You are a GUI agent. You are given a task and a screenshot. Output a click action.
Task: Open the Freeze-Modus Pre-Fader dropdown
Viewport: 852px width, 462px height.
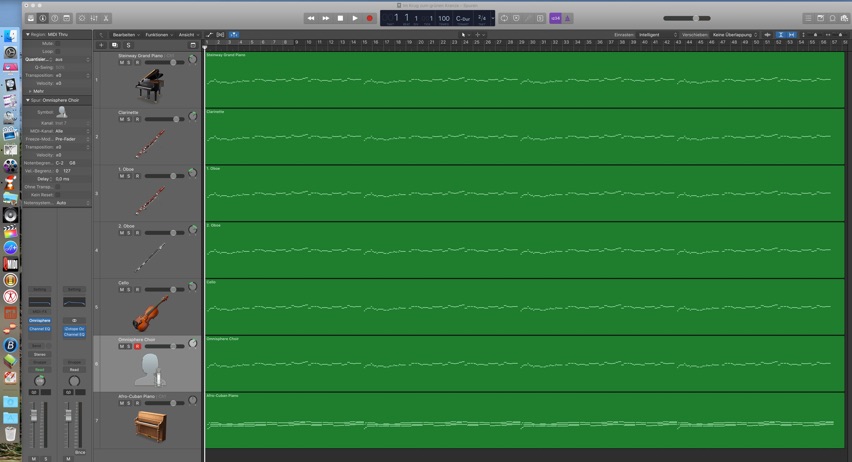(71, 139)
